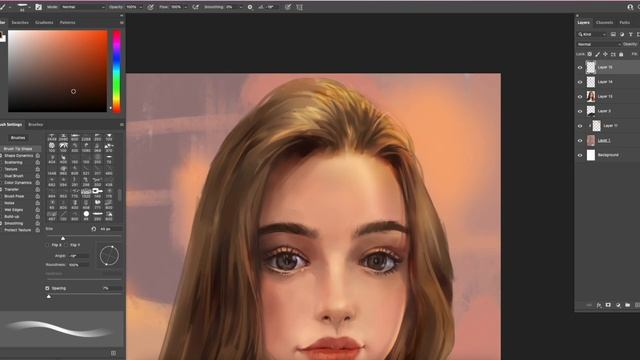This screenshot has width=640, height=360.
Task: Switch to the Swatches tab
Action: point(20,22)
